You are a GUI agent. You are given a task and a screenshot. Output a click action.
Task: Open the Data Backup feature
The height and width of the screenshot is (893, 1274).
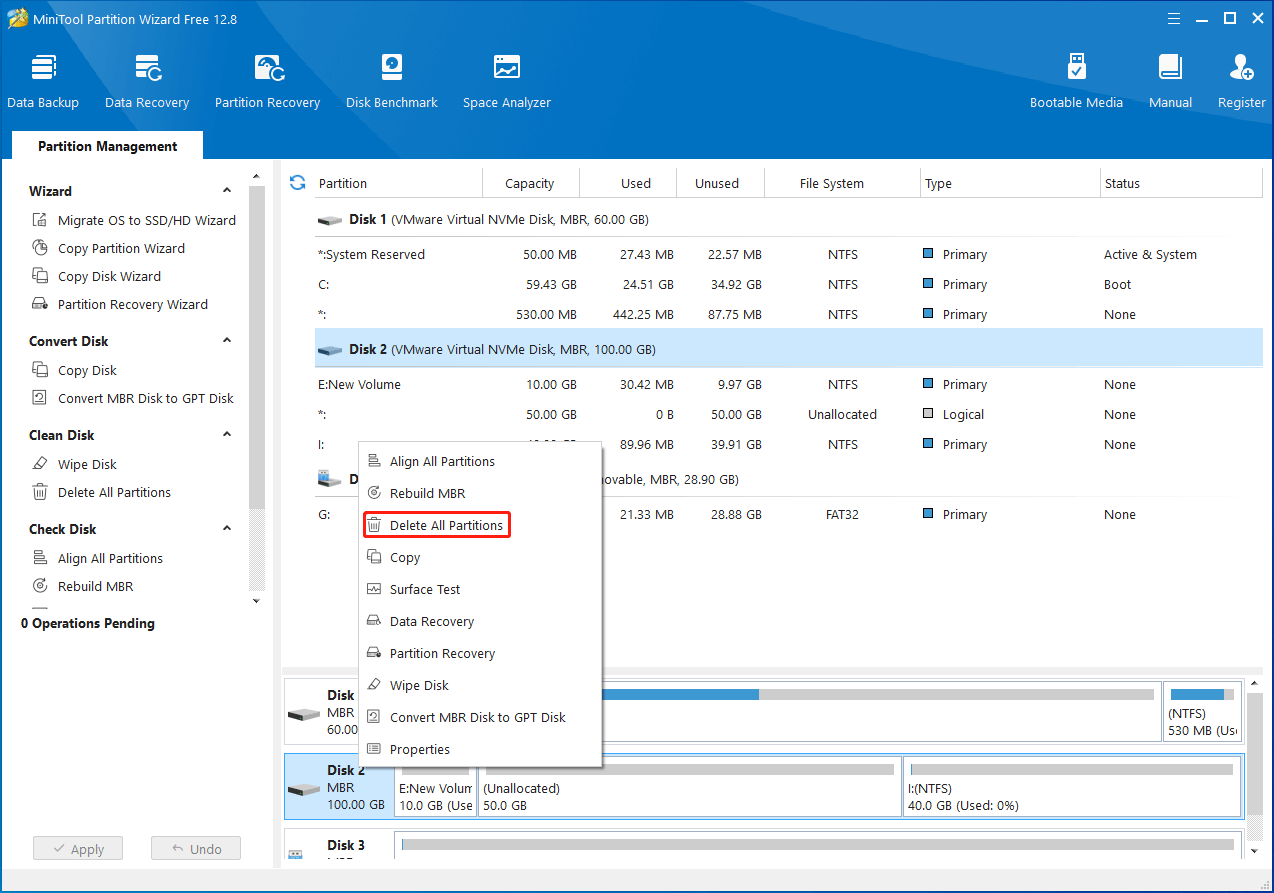click(x=43, y=78)
